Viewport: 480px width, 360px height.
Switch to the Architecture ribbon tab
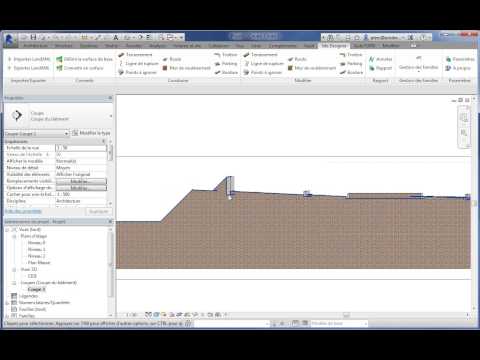pyautogui.click(x=36, y=46)
